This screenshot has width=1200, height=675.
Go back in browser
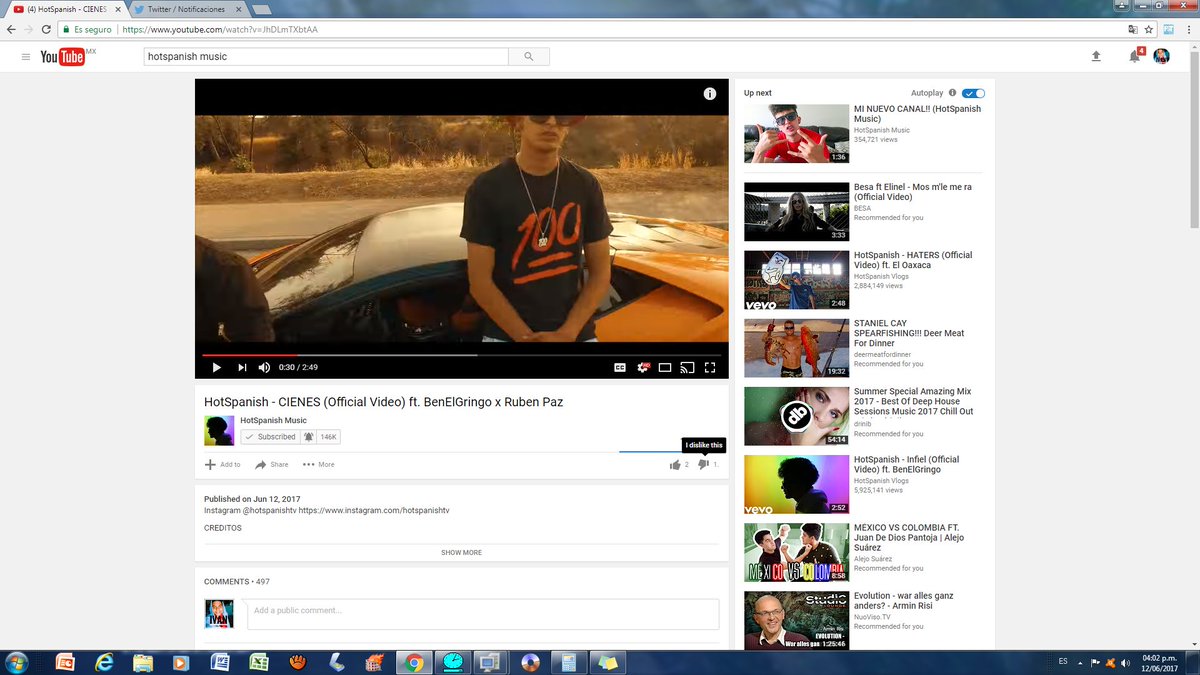pos(11,30)
